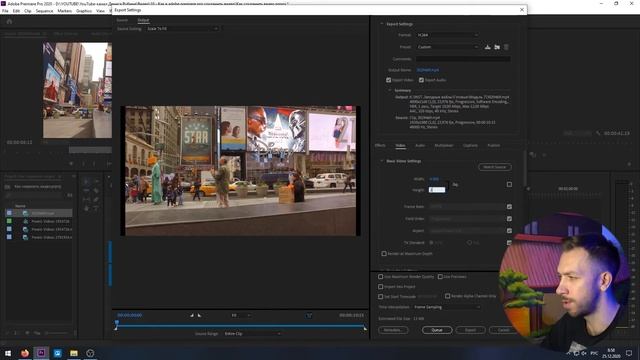Click the Cancel button
640x360 pixels.
(x=504, y=330)
